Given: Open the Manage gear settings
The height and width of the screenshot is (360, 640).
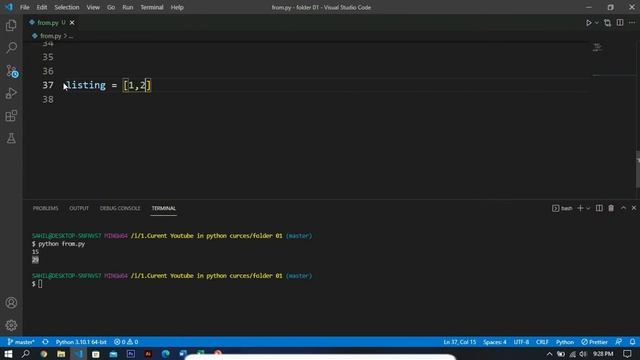Looking at the screenshot, I should click(11, 325).
